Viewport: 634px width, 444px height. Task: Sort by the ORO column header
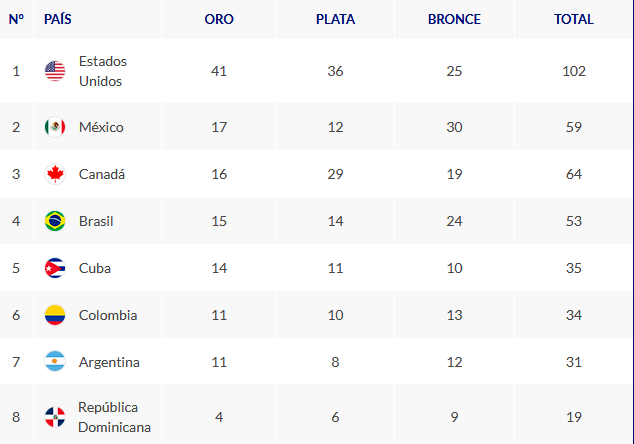click(219, 19)
